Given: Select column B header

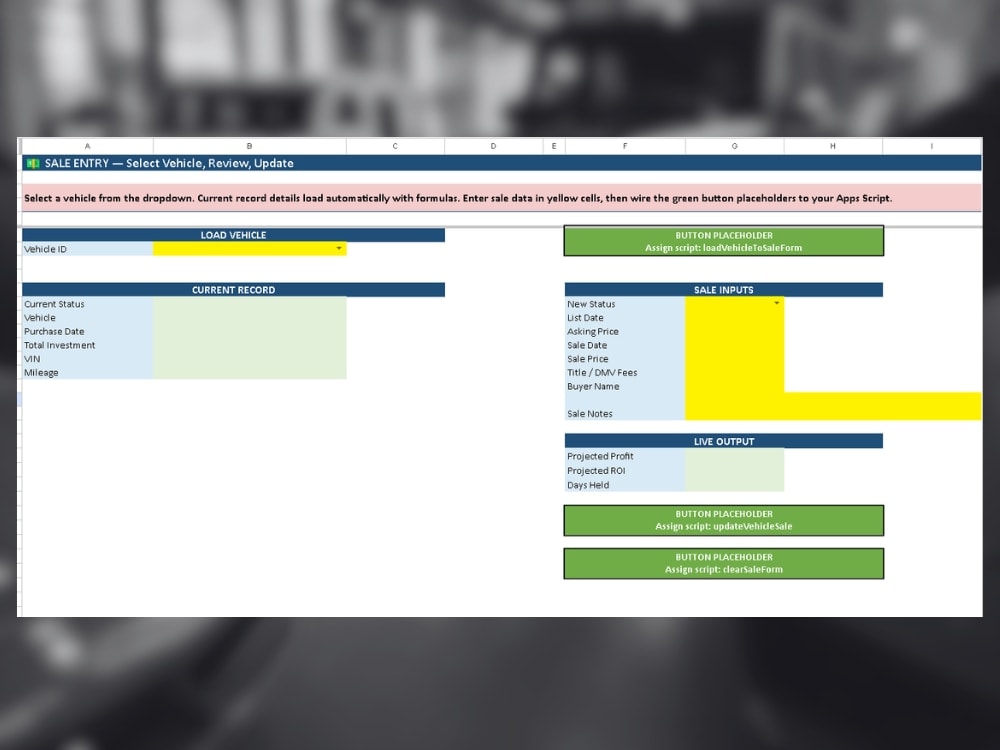Looking at the screenshot, I should click(249, 146).
